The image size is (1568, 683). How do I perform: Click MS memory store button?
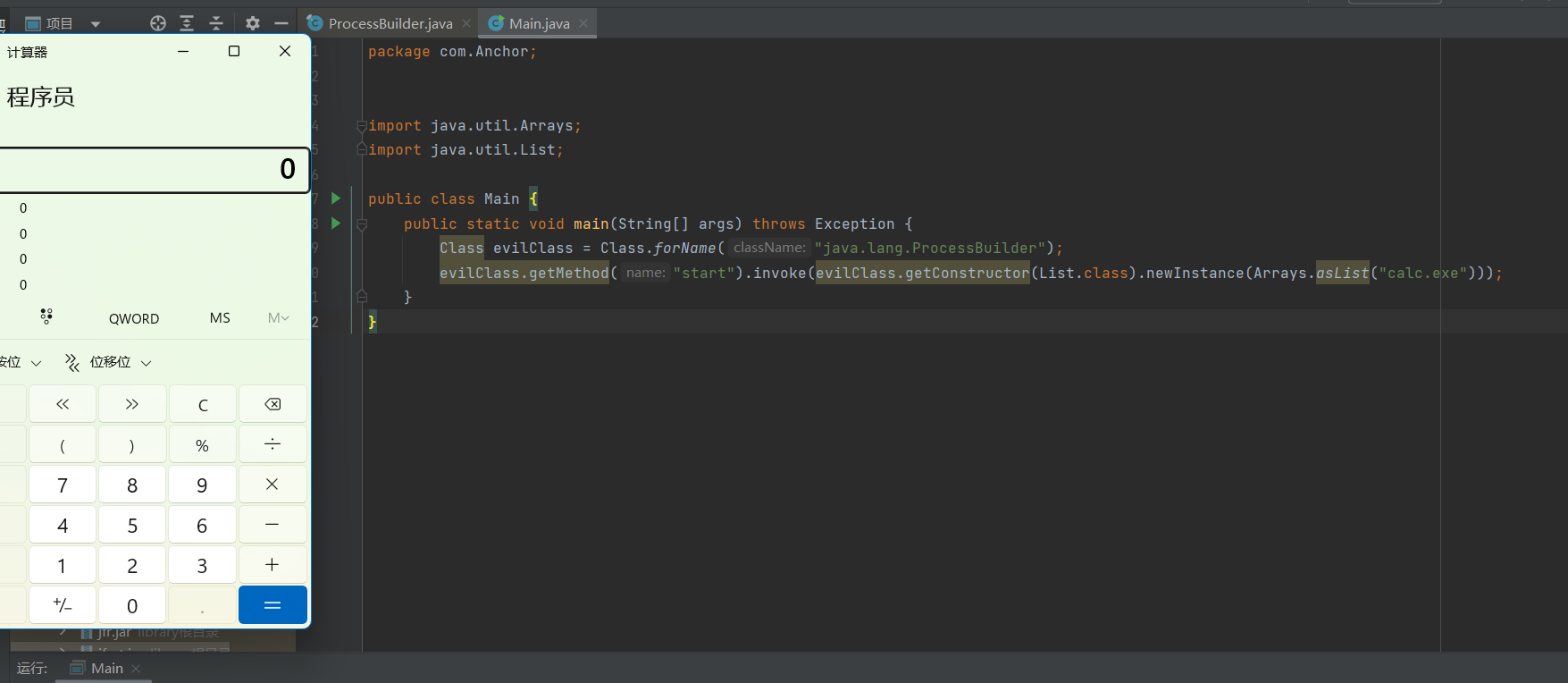220,318
